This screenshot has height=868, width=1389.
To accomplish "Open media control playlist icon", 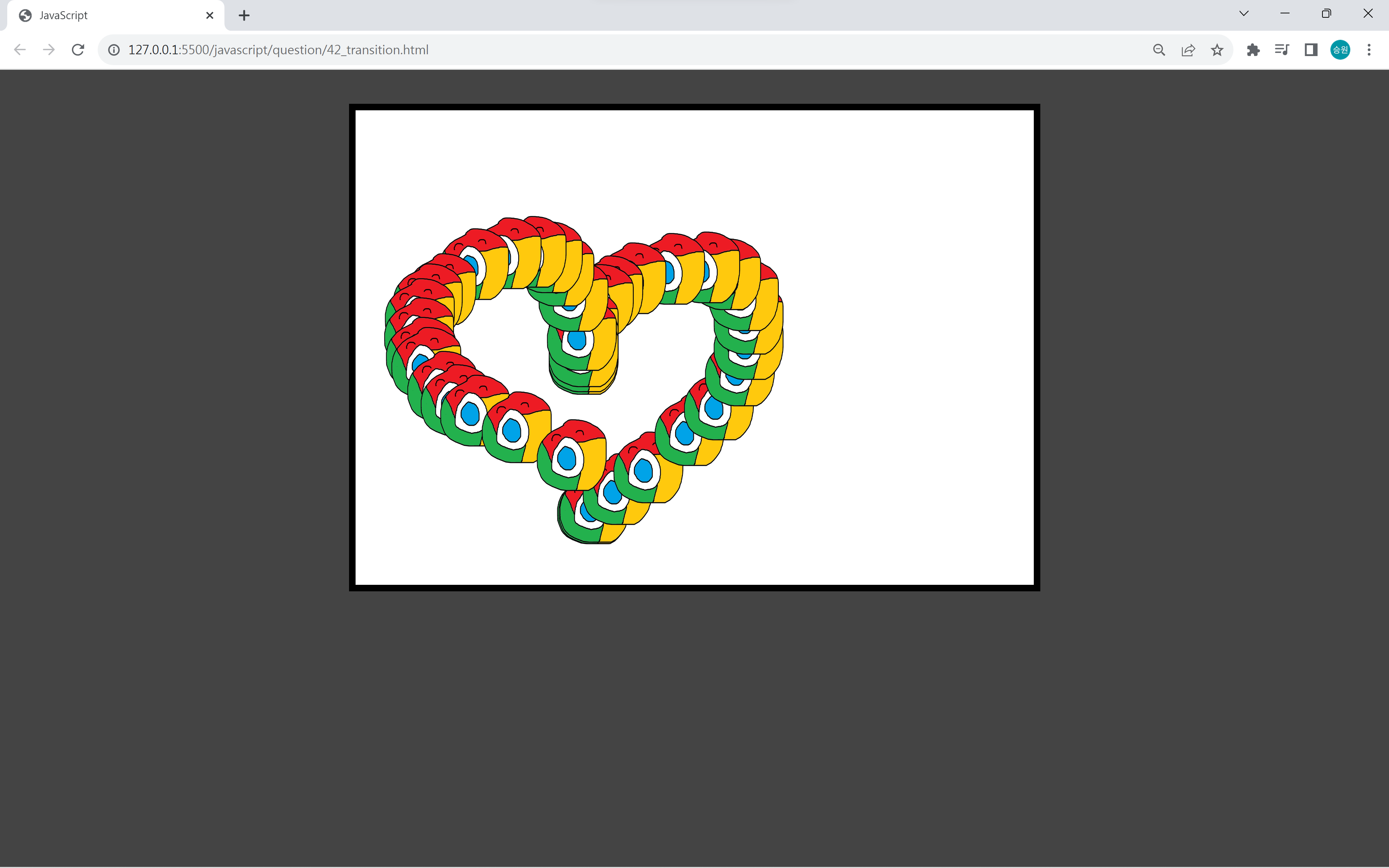I will tap(1282, 50).
